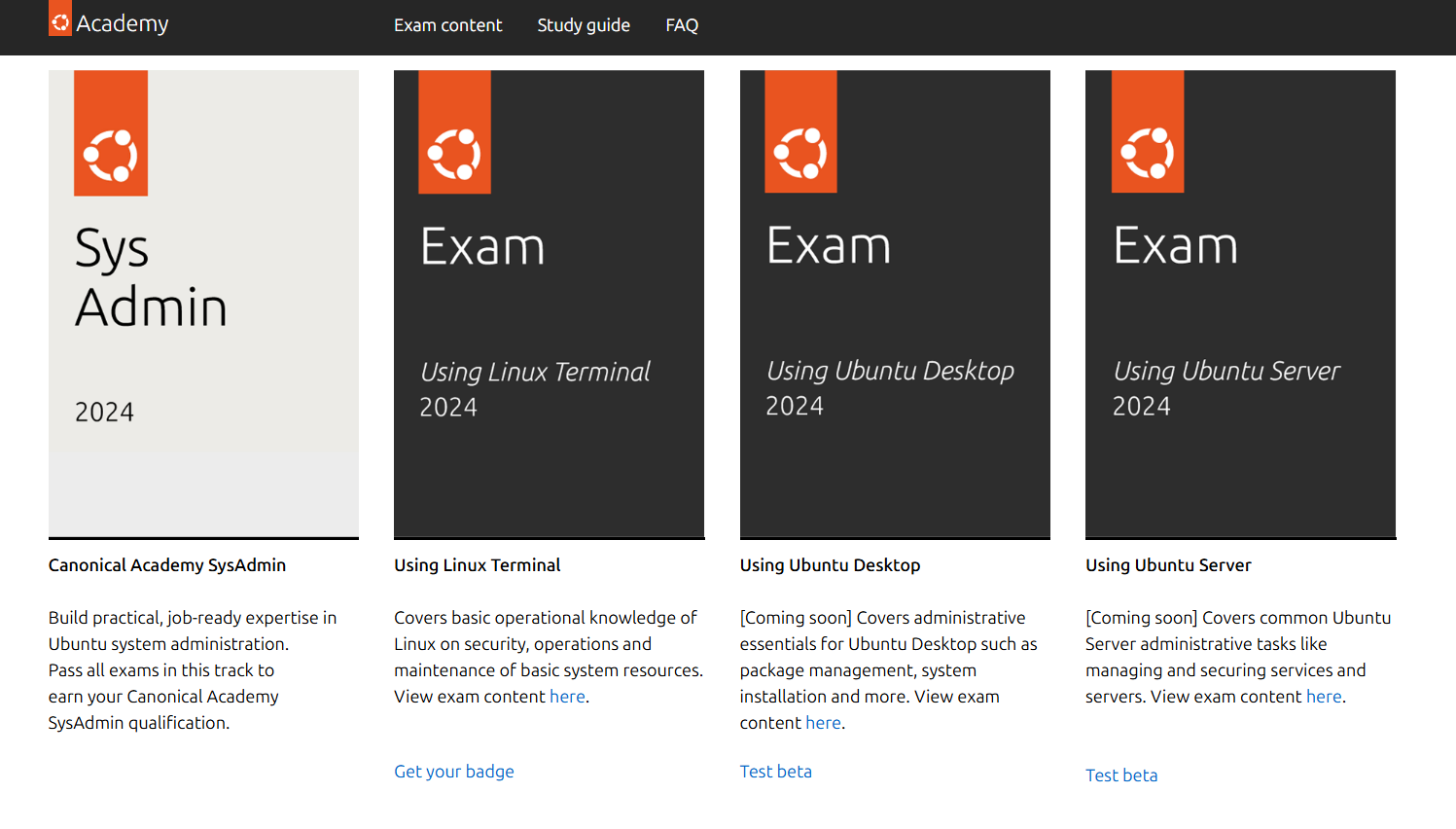Click the Ubuntu logo on Ubuntu Server card
The height and width of the screenshot is (829, 1456).
click(x=1148, y=153)
